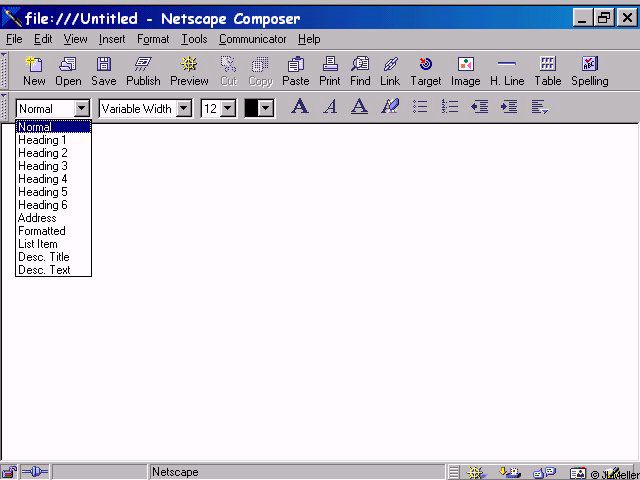
Task: Collapse the paragraph style dropdown arrow
Action: [x=82, y=109]
